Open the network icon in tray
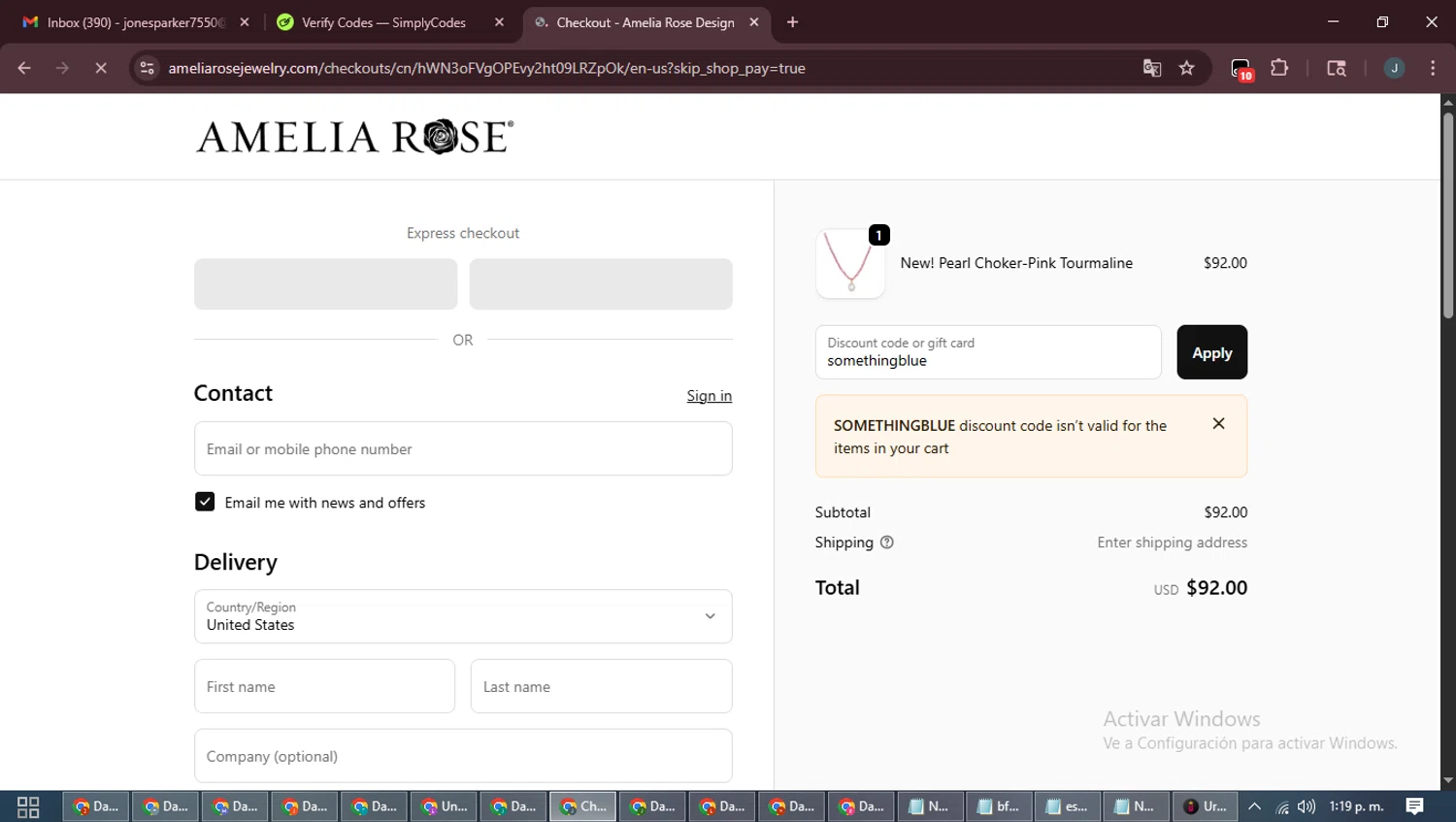The height and width of the screenshot is (822, 1456). point(1281,806)
